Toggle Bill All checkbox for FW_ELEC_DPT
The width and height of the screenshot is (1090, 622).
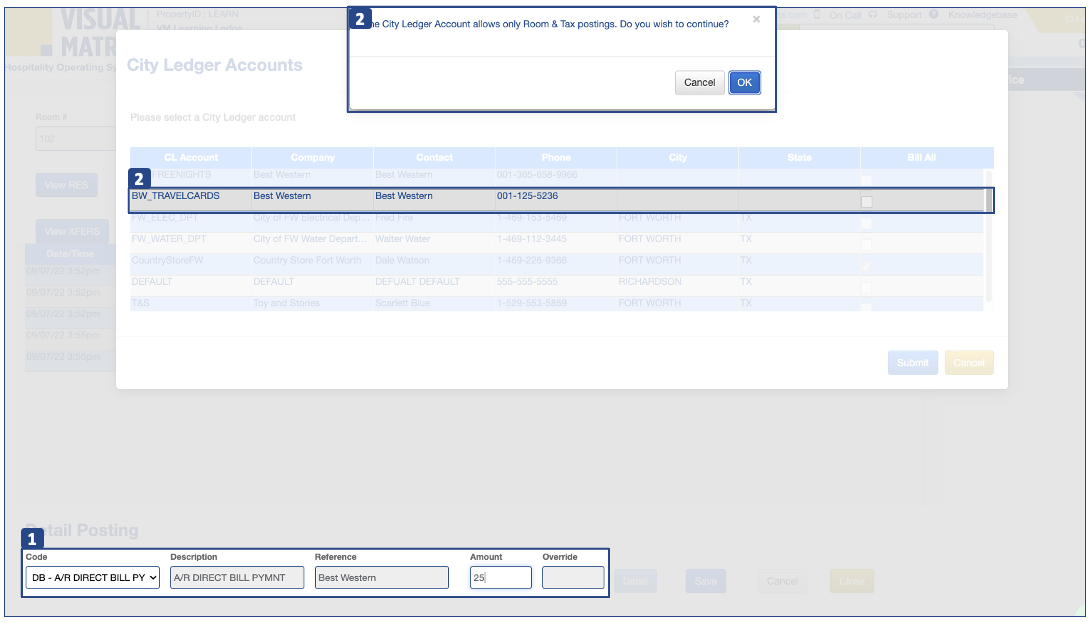(867, 223)
